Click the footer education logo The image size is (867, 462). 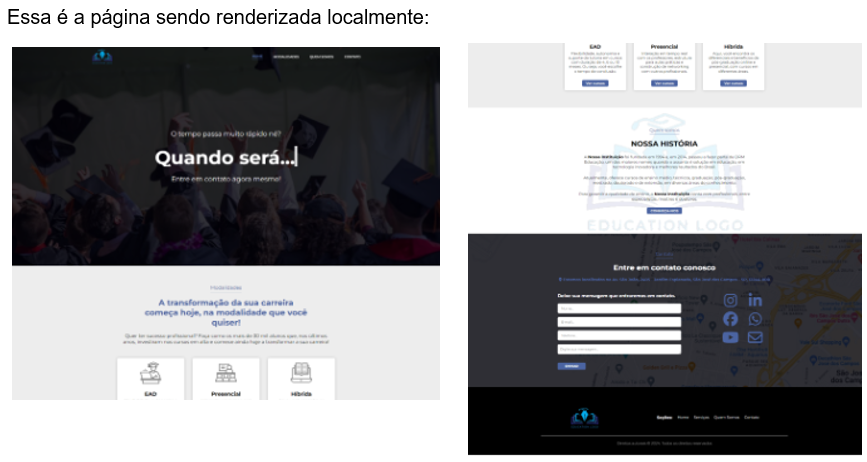click(584, 418)
